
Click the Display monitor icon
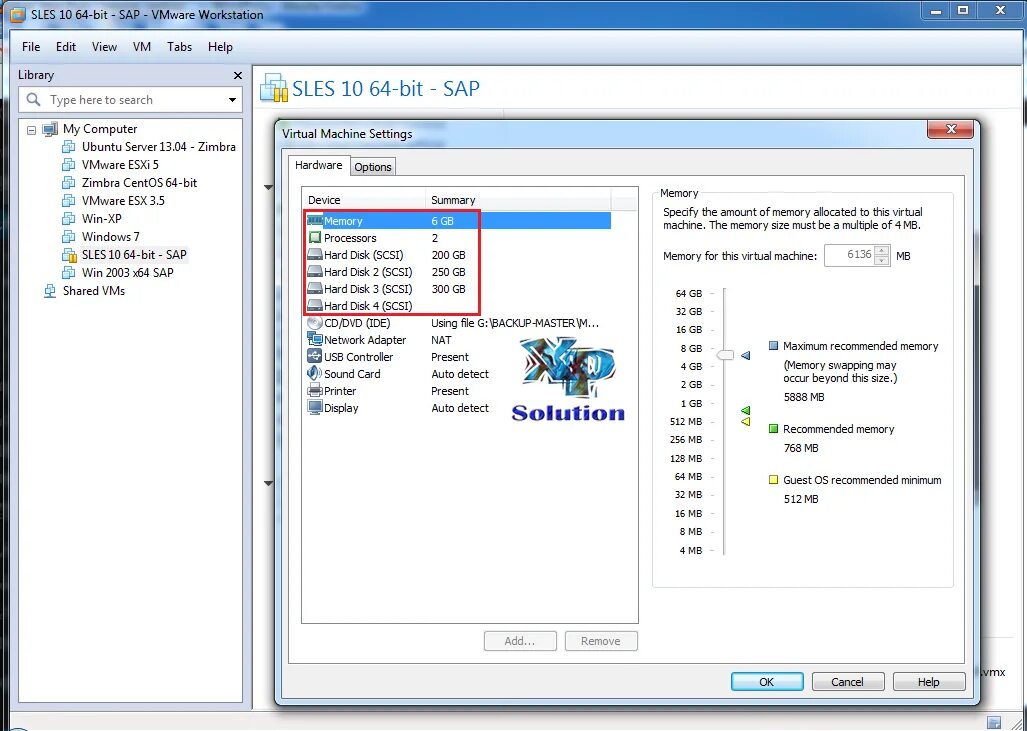click(x=315, y=407)
